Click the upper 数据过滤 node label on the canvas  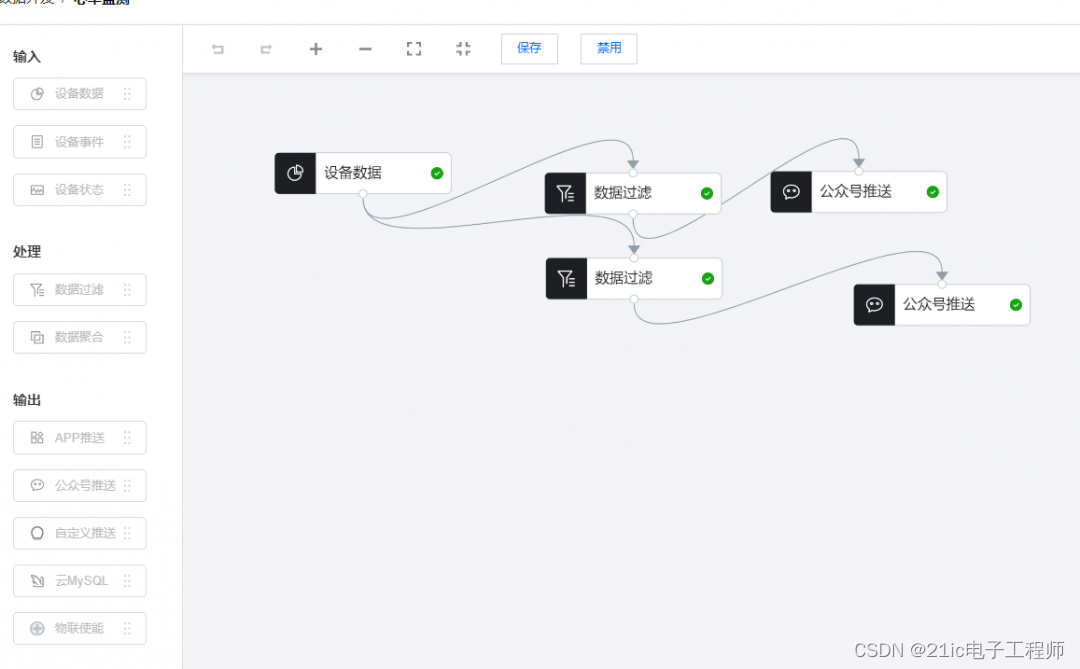[623, 193]
